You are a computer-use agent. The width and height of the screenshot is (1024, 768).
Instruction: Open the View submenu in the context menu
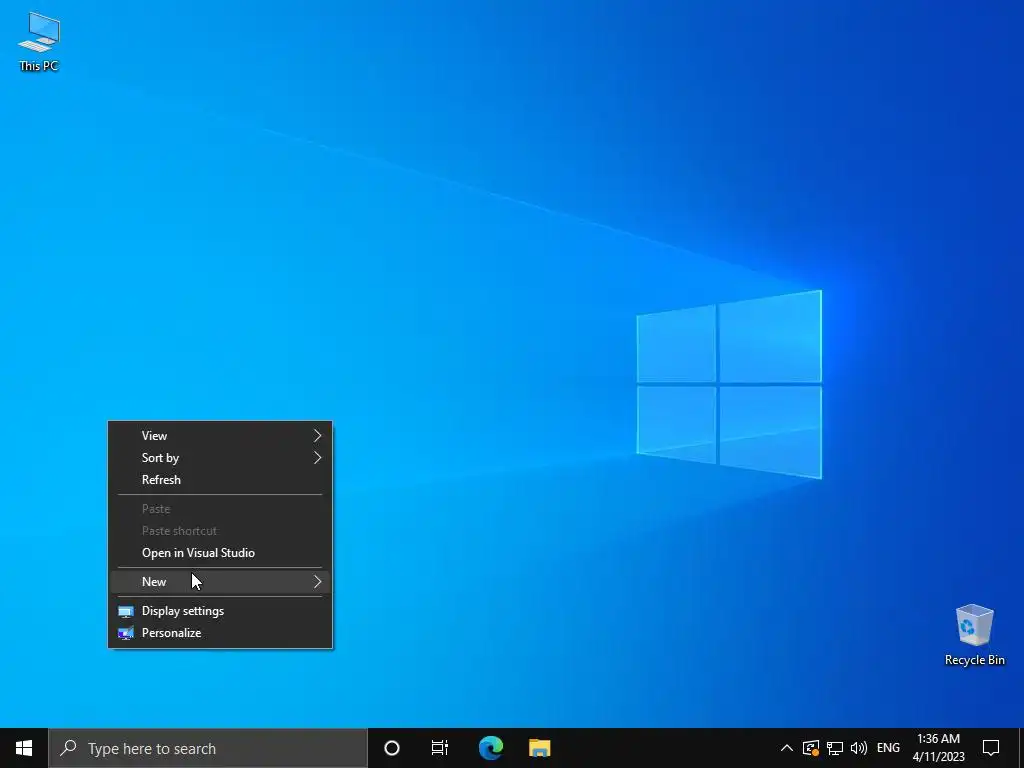click(x=220, y=436)
